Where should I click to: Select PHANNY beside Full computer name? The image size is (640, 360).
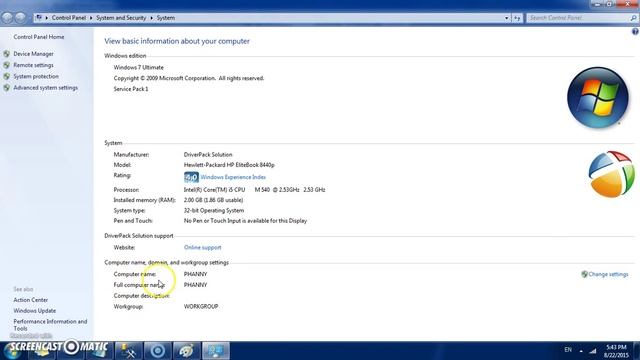(x=196, y=285)
